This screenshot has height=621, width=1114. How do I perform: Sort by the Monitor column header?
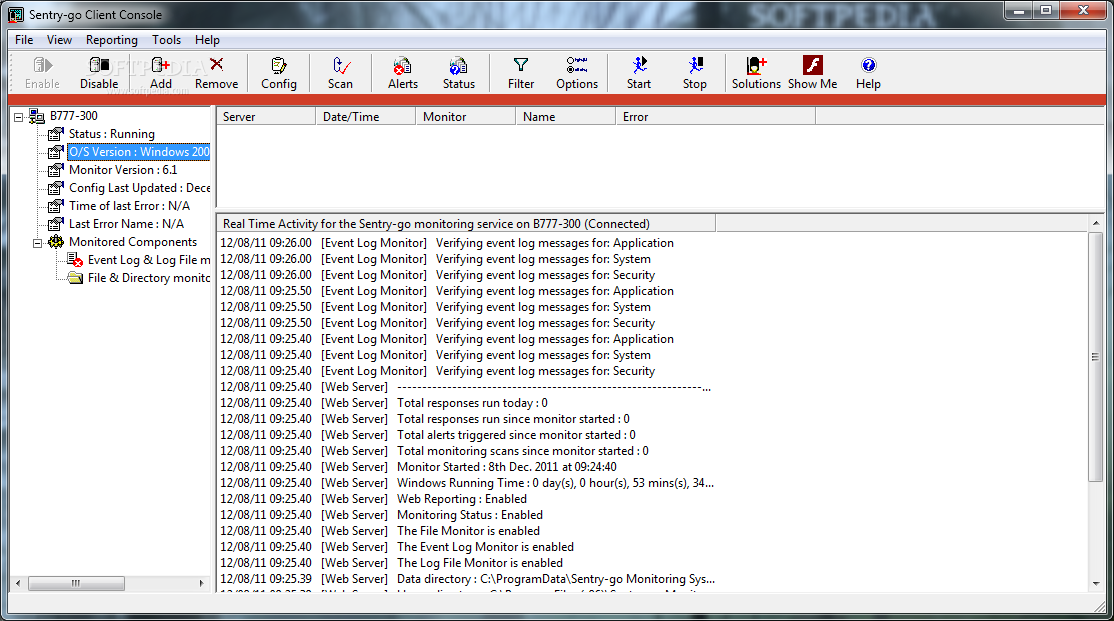point(466,117)
